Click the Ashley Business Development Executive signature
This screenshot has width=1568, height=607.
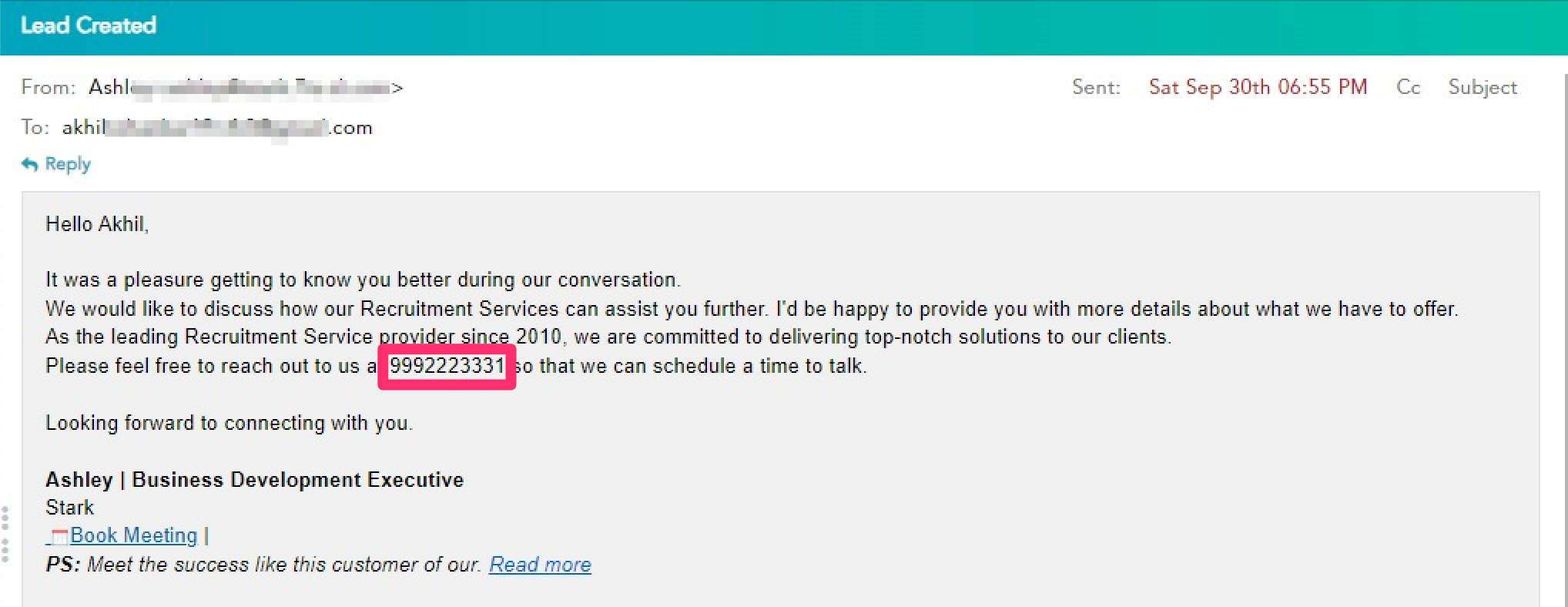tap(254, 480)
